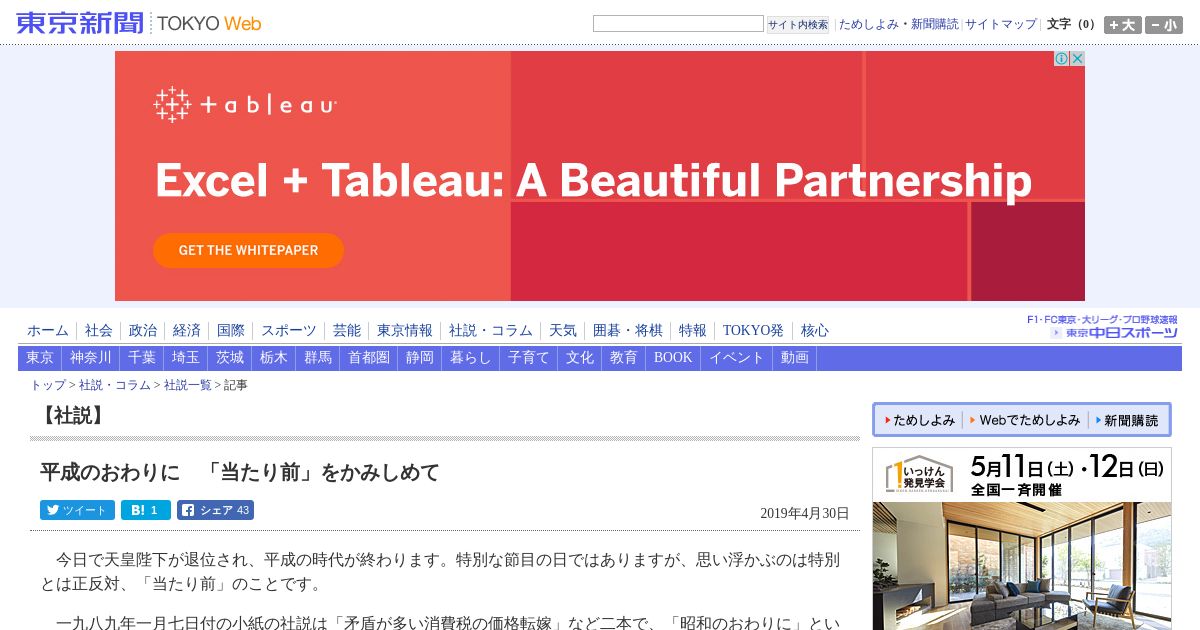
Task: Select the 千葉 regional tab
Action: pos(142,358)
